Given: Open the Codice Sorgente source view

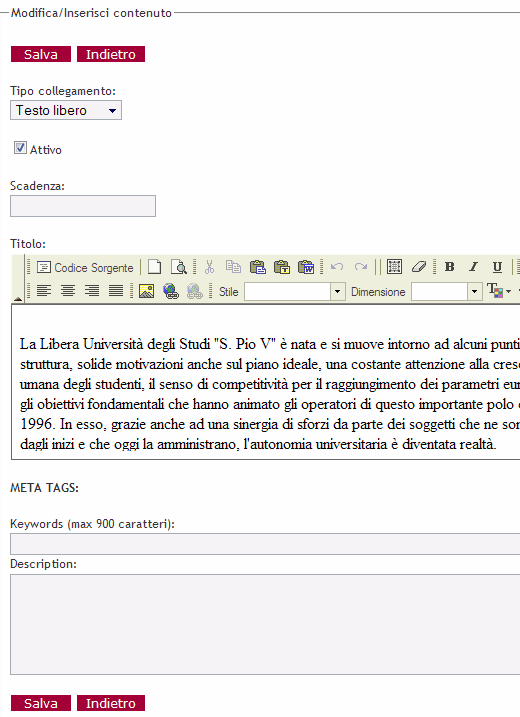Looking at the screenshot, I should (85, 268).
